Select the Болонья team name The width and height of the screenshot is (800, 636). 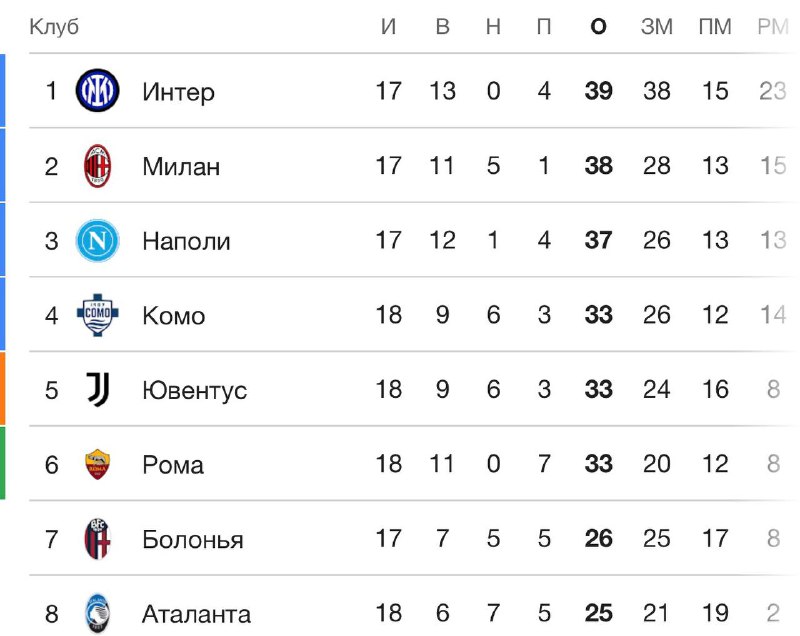tap(193, 540)
